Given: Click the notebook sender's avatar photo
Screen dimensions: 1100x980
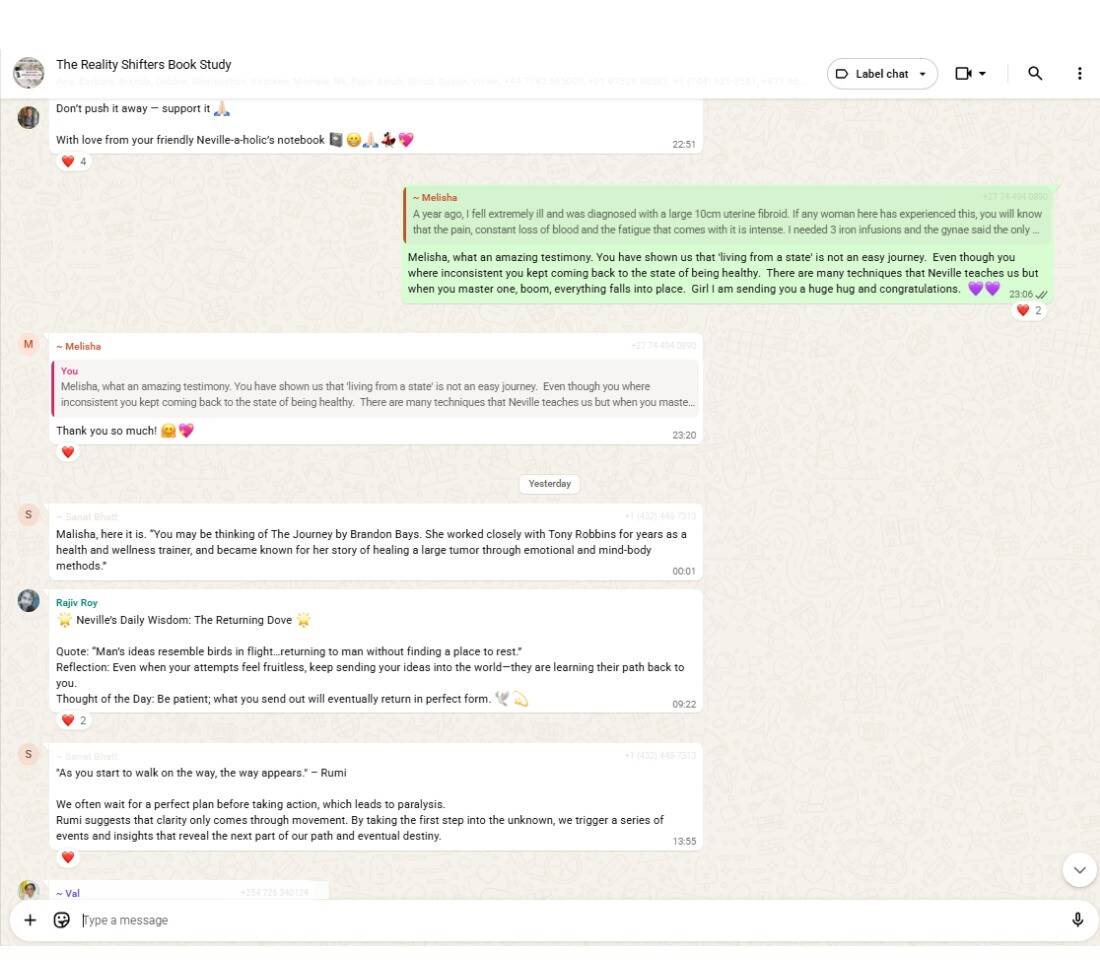Looking at the screenshot, I should click(x=29, y=117).
